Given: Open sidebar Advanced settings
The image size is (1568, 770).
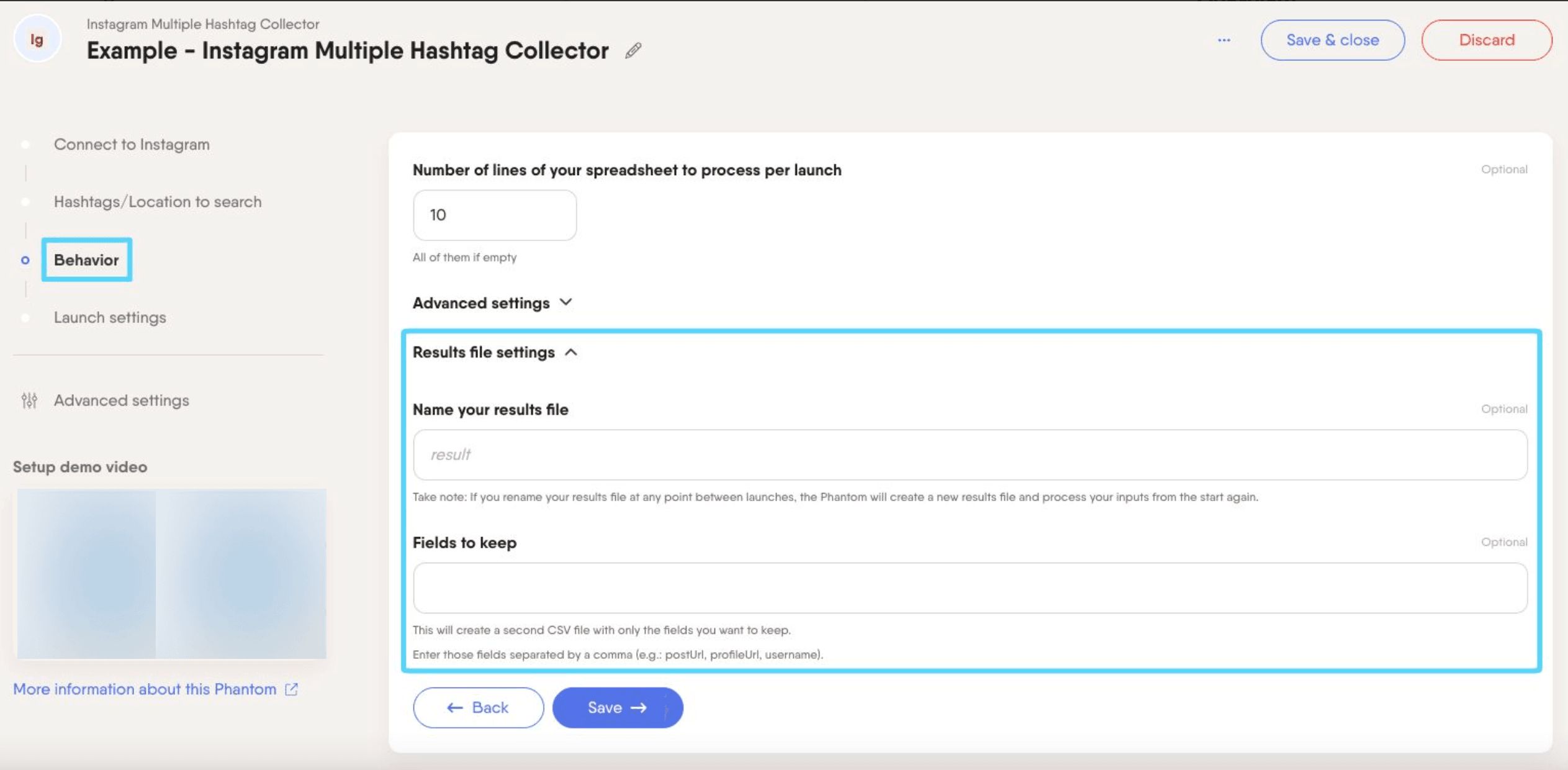Looking at the screenshot, I should coord(121,401).
